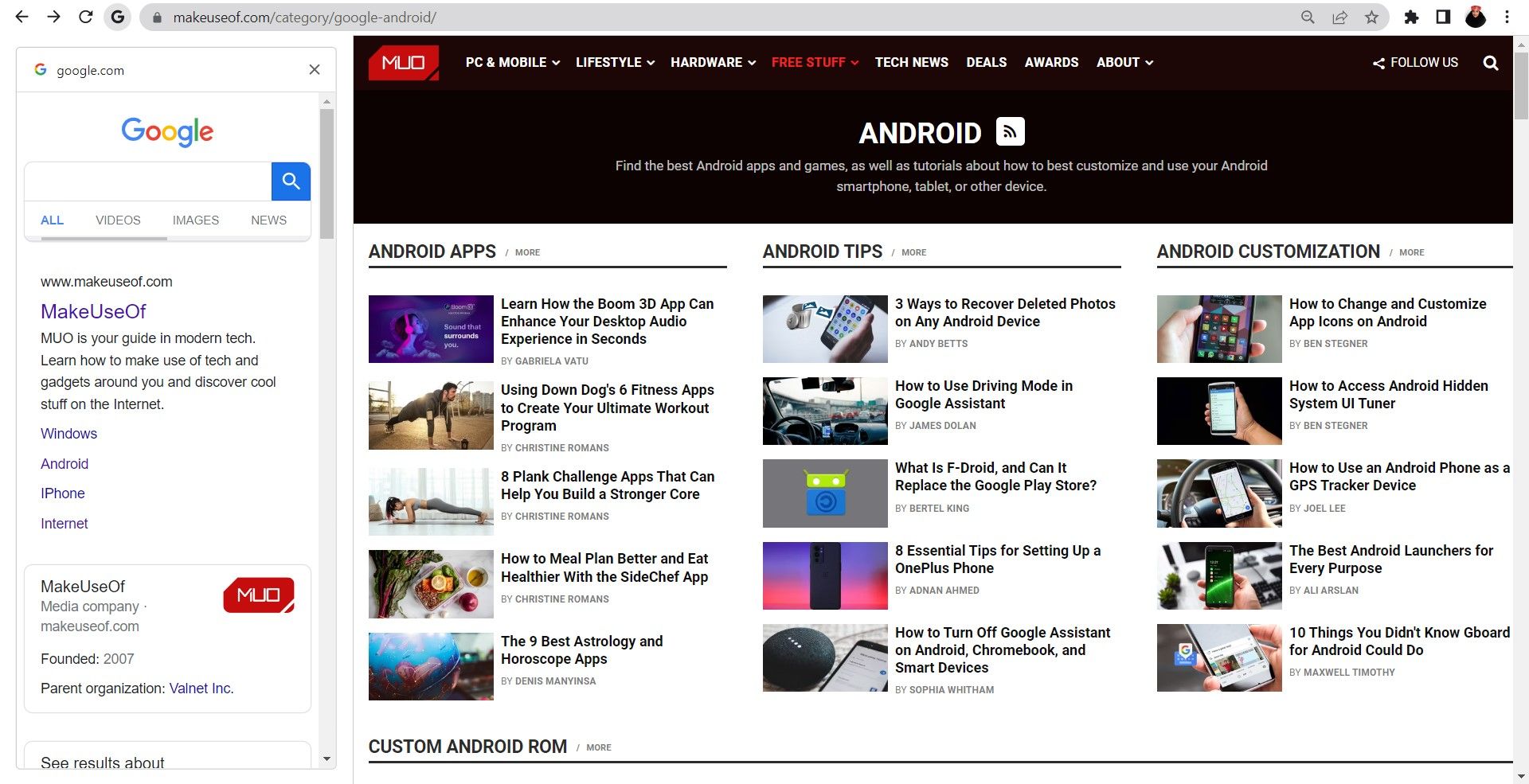Open the Gboard article headline

tap(1399, 642)
